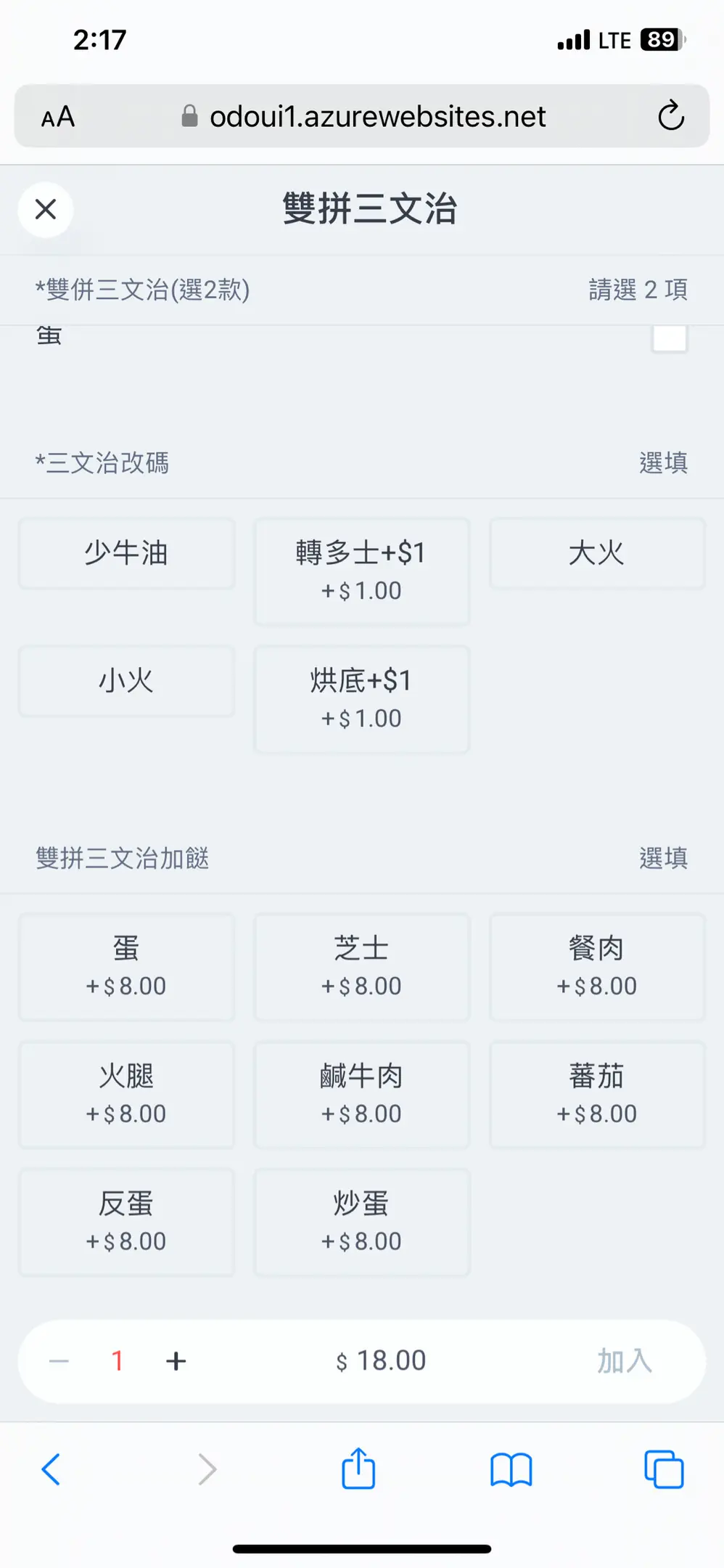
Task: Select 烘底+$1 modification
Action: (361, 698)
